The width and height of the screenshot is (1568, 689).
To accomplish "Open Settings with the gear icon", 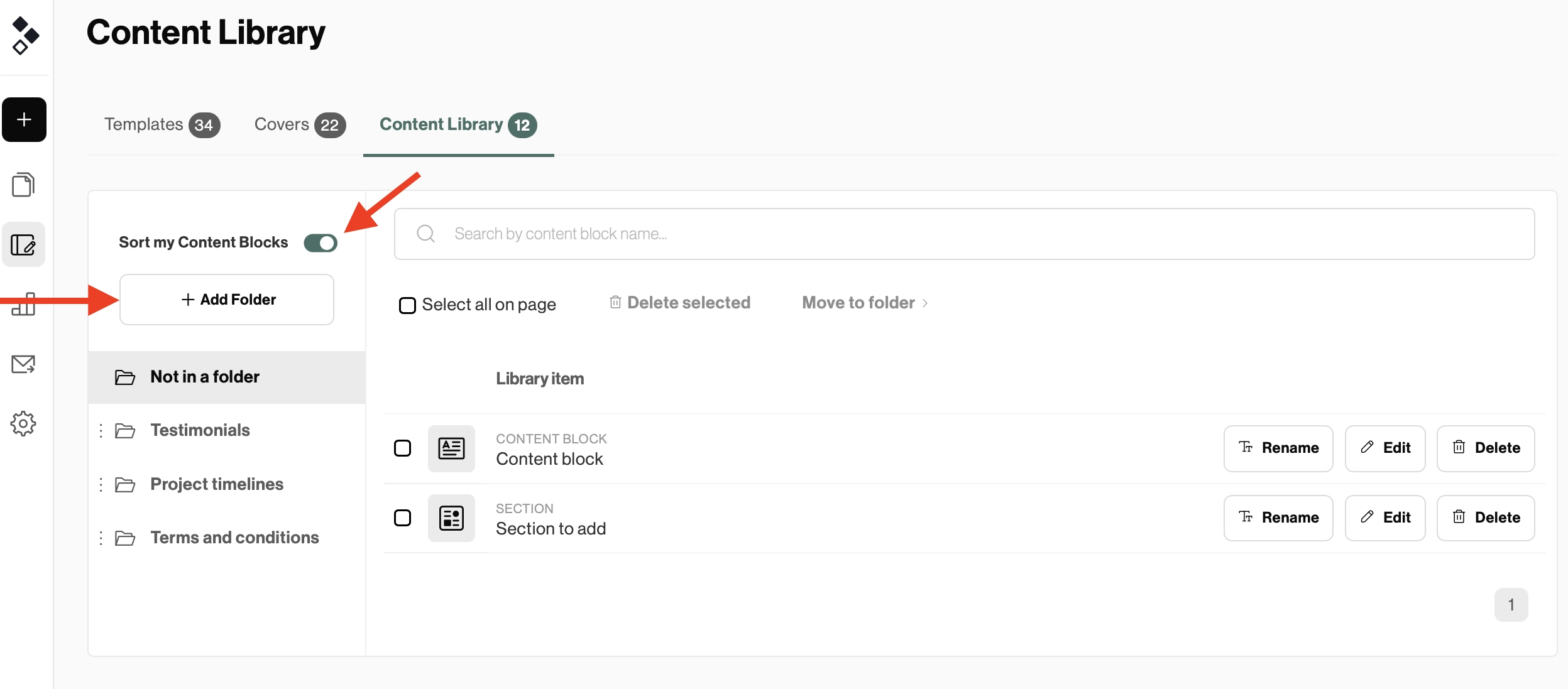I will tap(24, 423).
